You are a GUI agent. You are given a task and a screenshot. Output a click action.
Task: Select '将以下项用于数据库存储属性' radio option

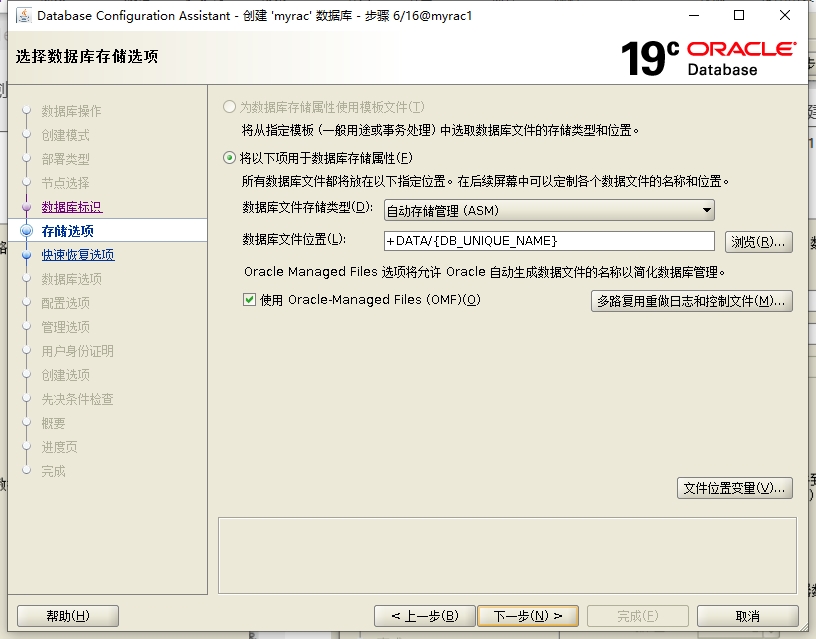coord(229,158)
